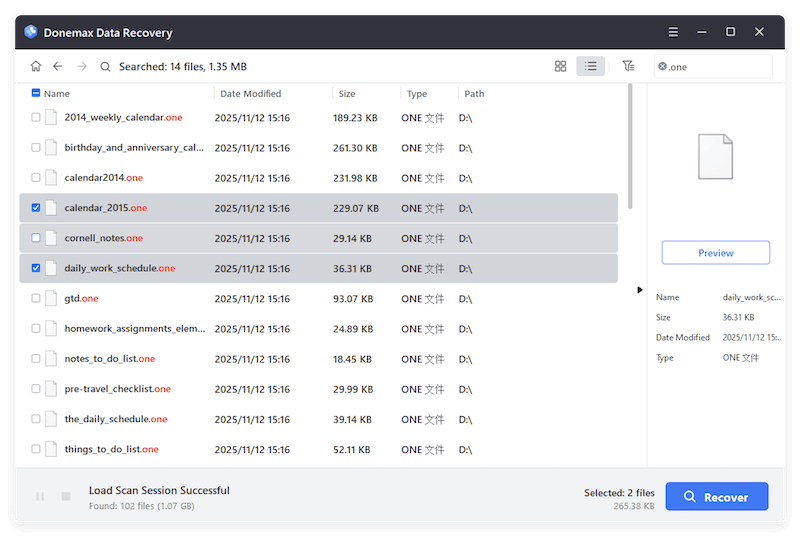This screenshot has width=800, height=538.
Task: Switch to list view
Action: [x=590, y=66]
